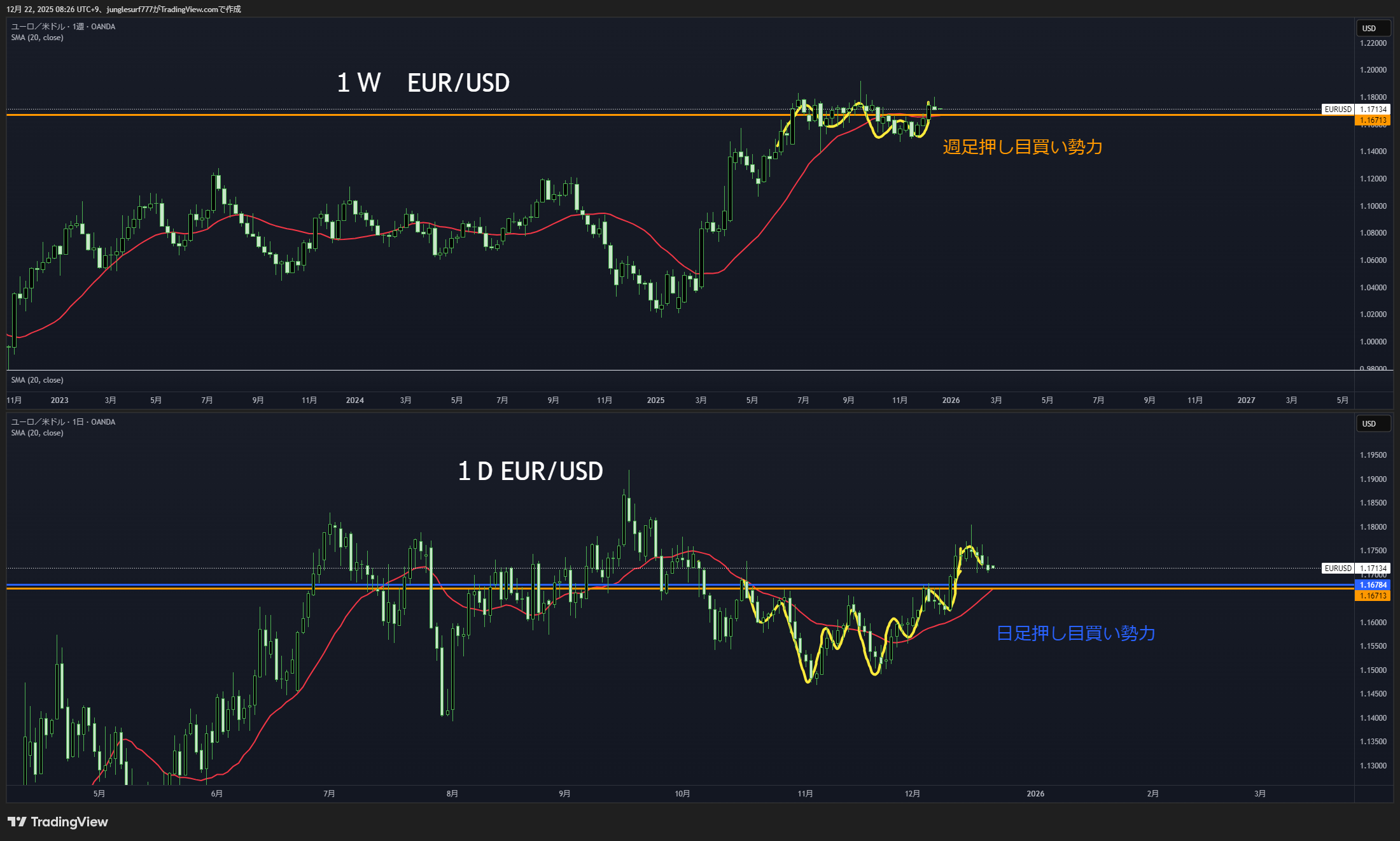Click the weekly ユーロ/米ドル 1週 OANDA symbol legend
The image size is (1400, 841).
coord(63,27)
